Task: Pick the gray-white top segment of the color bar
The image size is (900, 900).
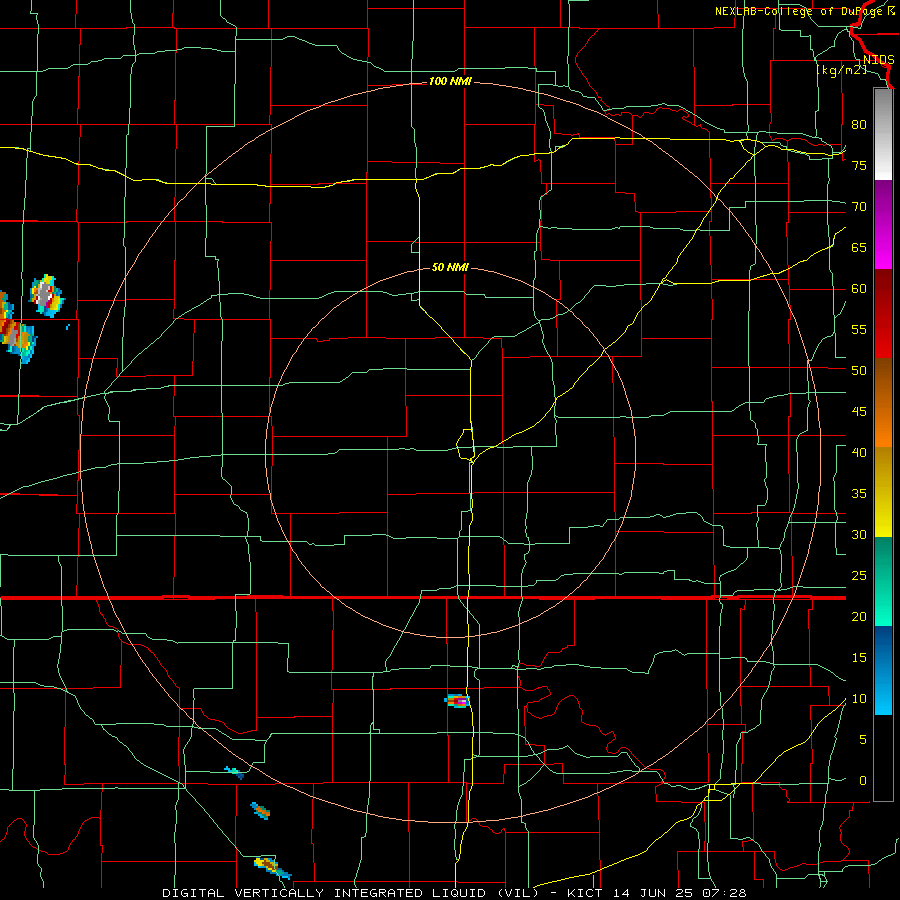Action: click(x=883, y=135)
